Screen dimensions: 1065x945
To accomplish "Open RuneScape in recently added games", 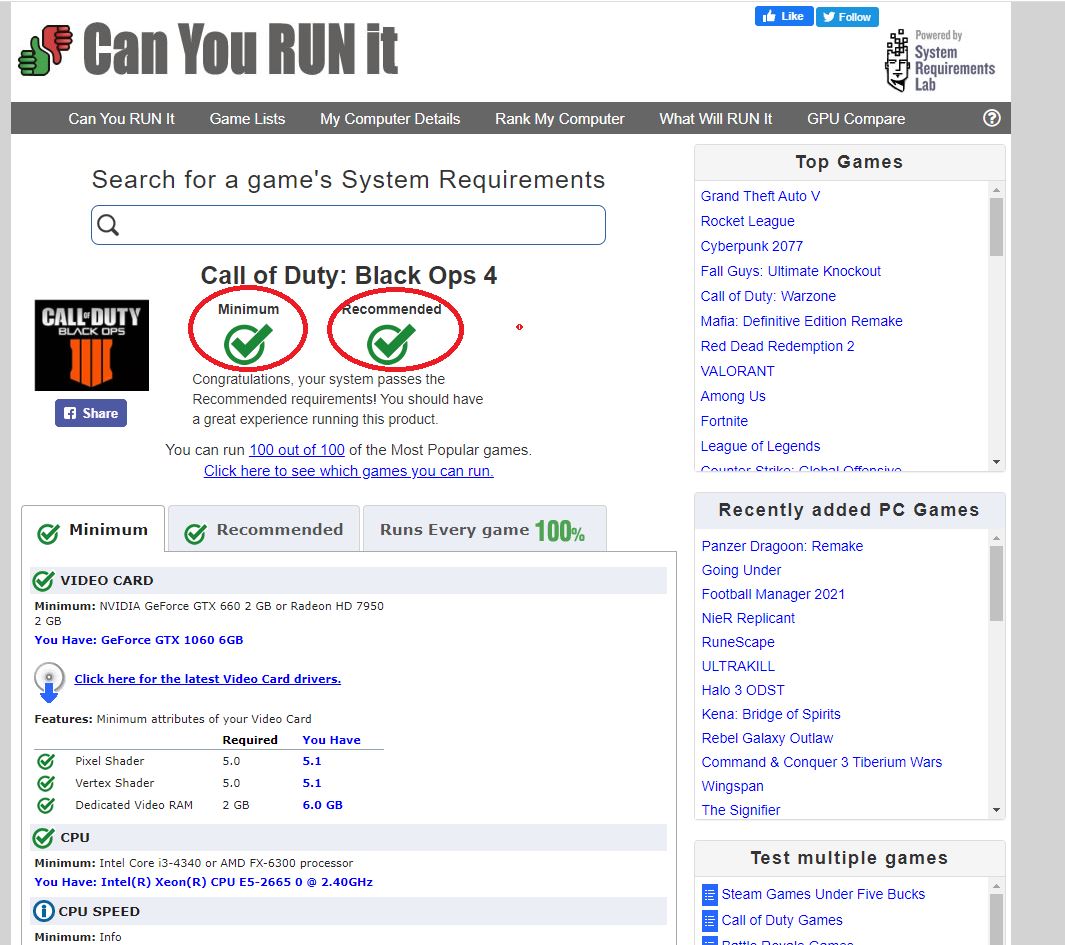I will [738, 643].
